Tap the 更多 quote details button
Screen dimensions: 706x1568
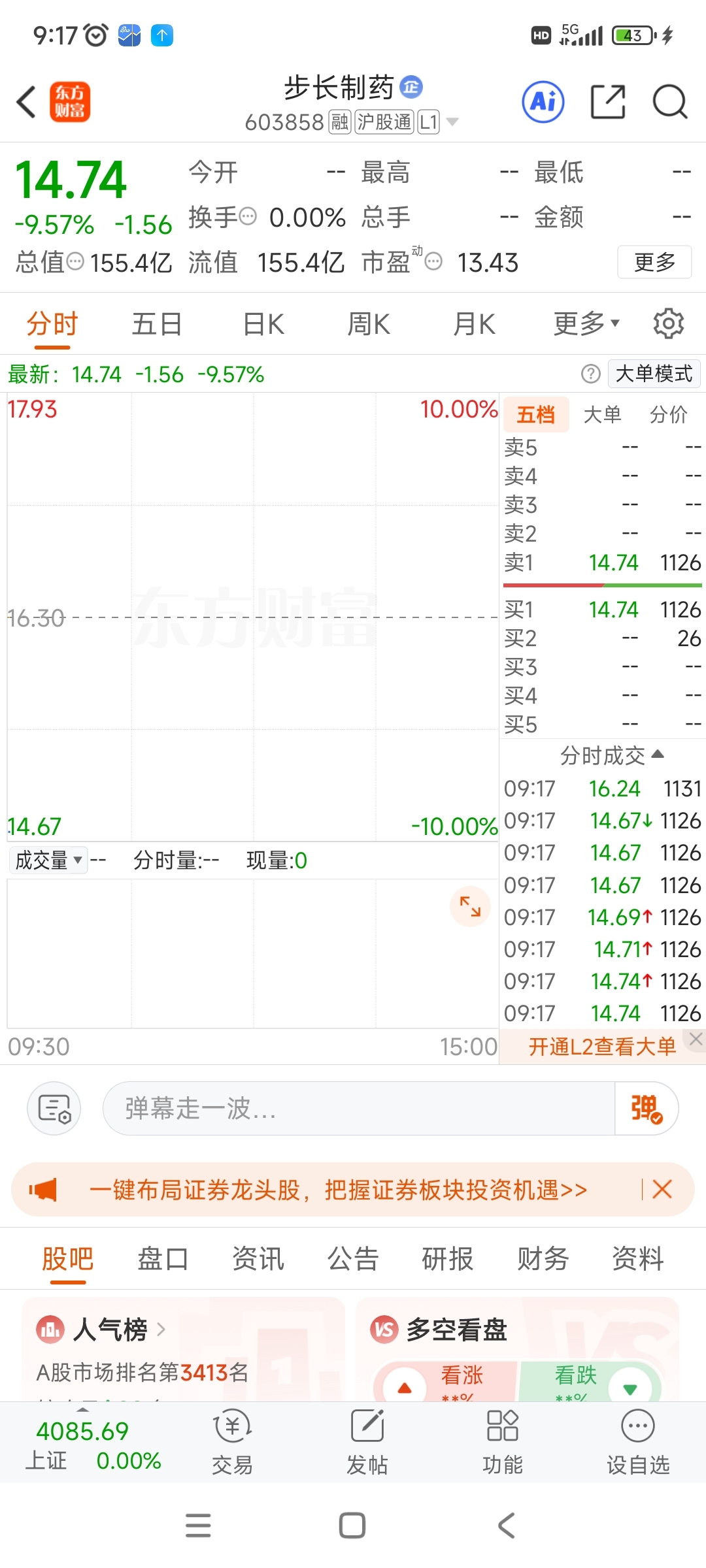click(654, 262)
